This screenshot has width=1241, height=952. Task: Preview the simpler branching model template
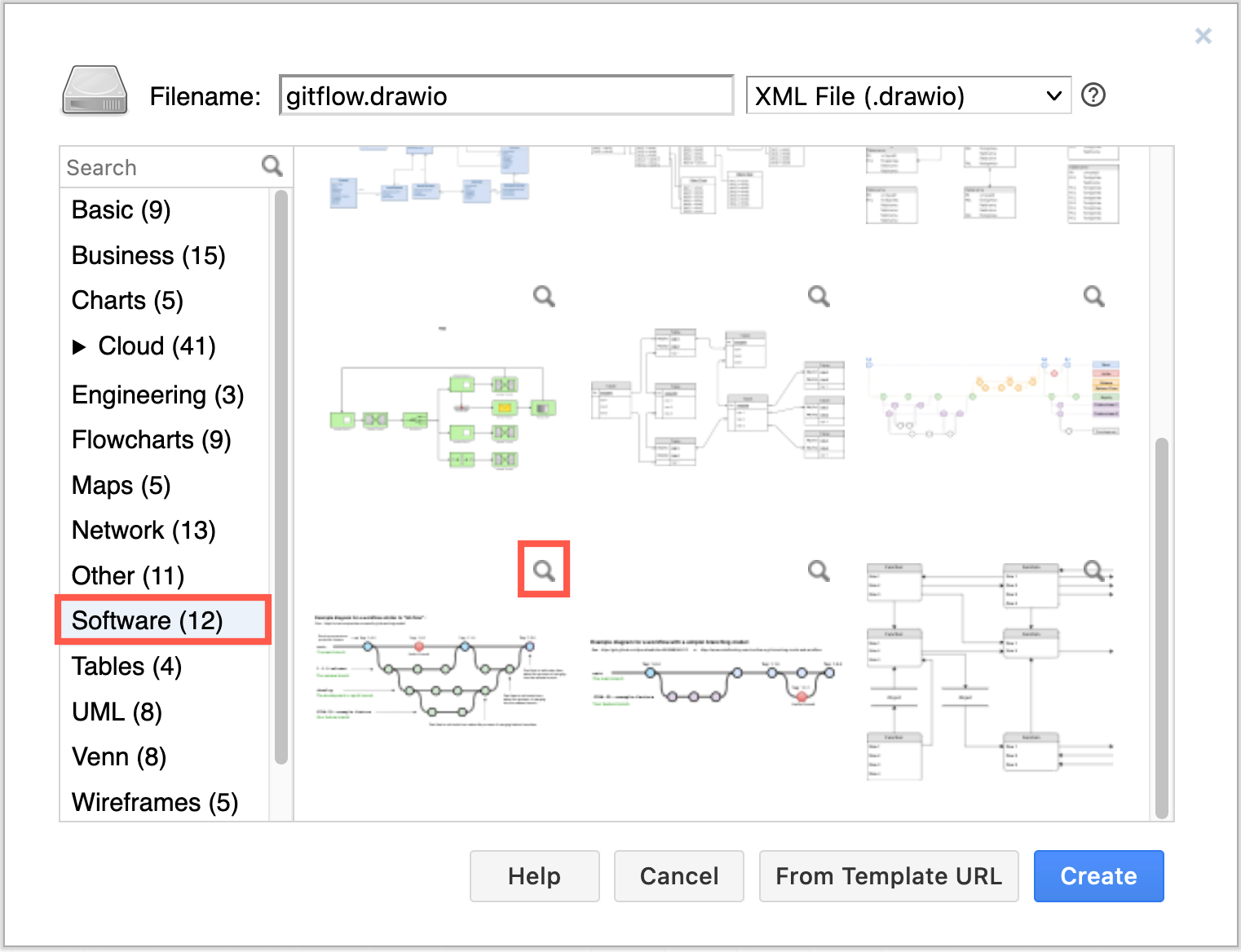tap(819, 569)
